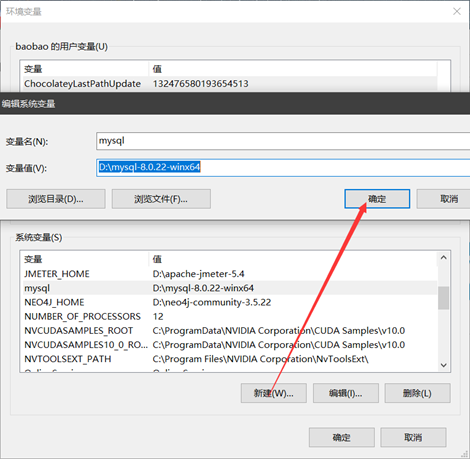This screenshot has width=470, height=459.
Task: Click 确定 at bottom of environment variables window
Action: (x=342, y=437)
